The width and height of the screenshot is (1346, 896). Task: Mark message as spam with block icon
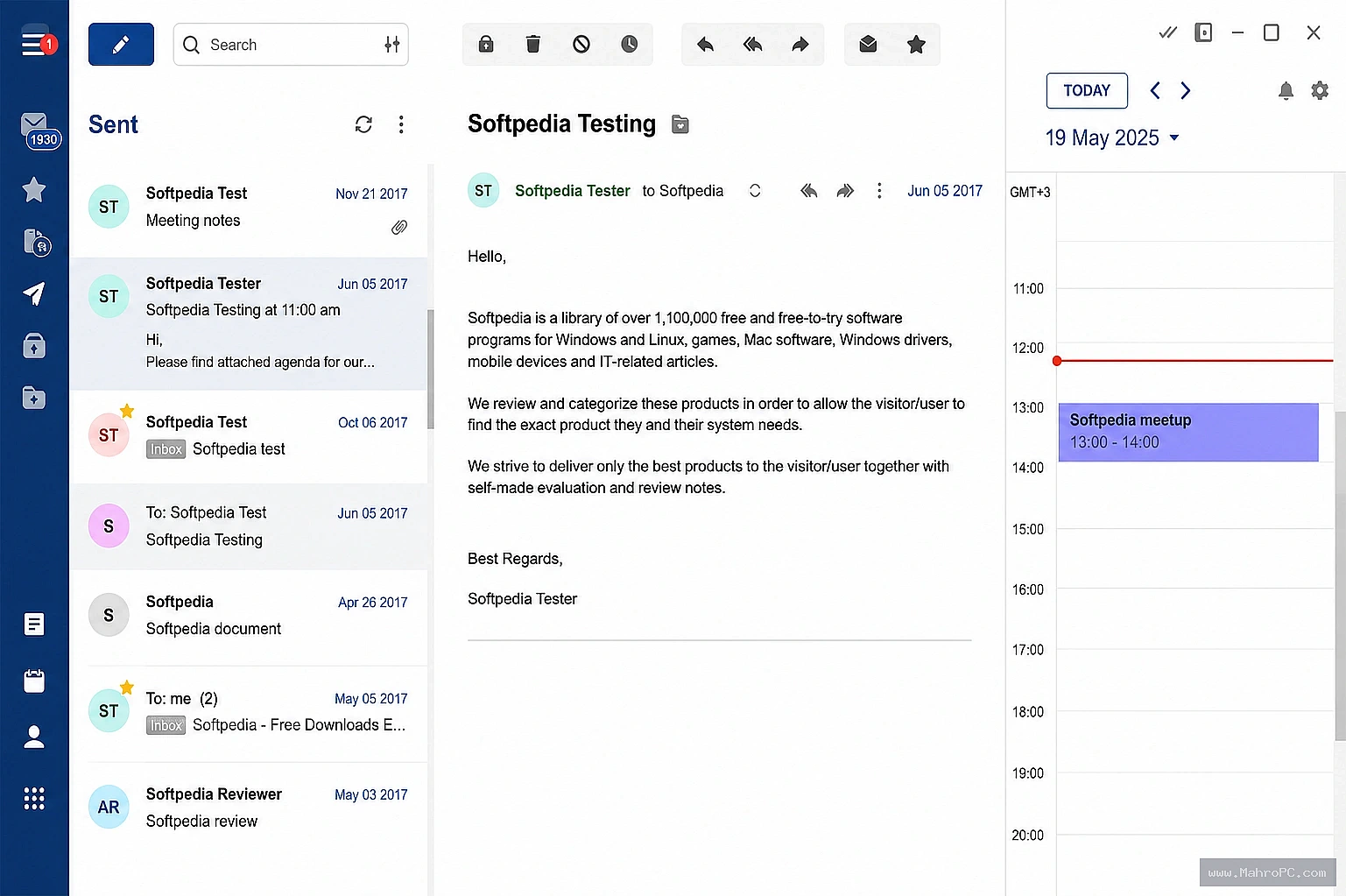[581, 44]
